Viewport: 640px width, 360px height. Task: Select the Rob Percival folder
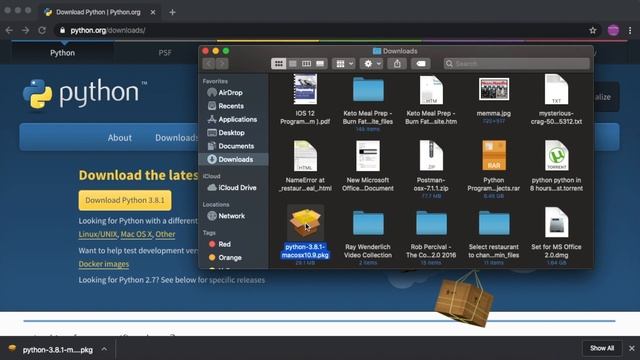pyautogui.click(x=431, y=223)
